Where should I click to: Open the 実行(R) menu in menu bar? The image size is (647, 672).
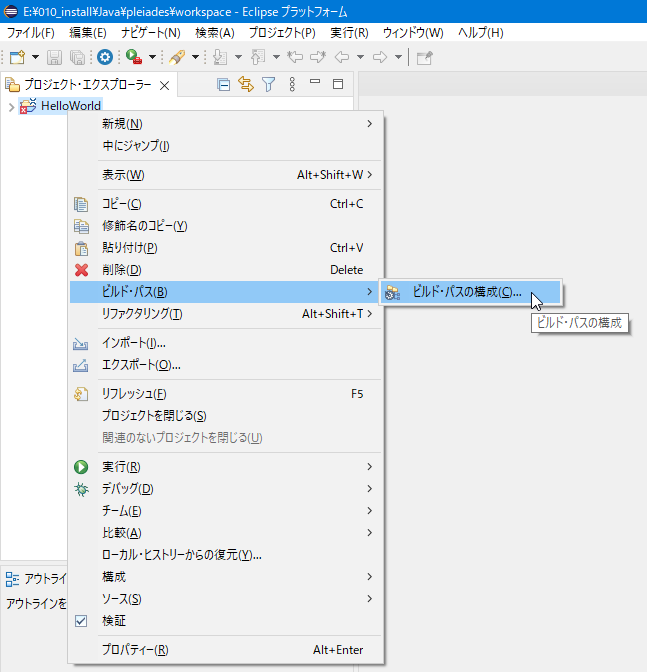click(x=349, y=33)
